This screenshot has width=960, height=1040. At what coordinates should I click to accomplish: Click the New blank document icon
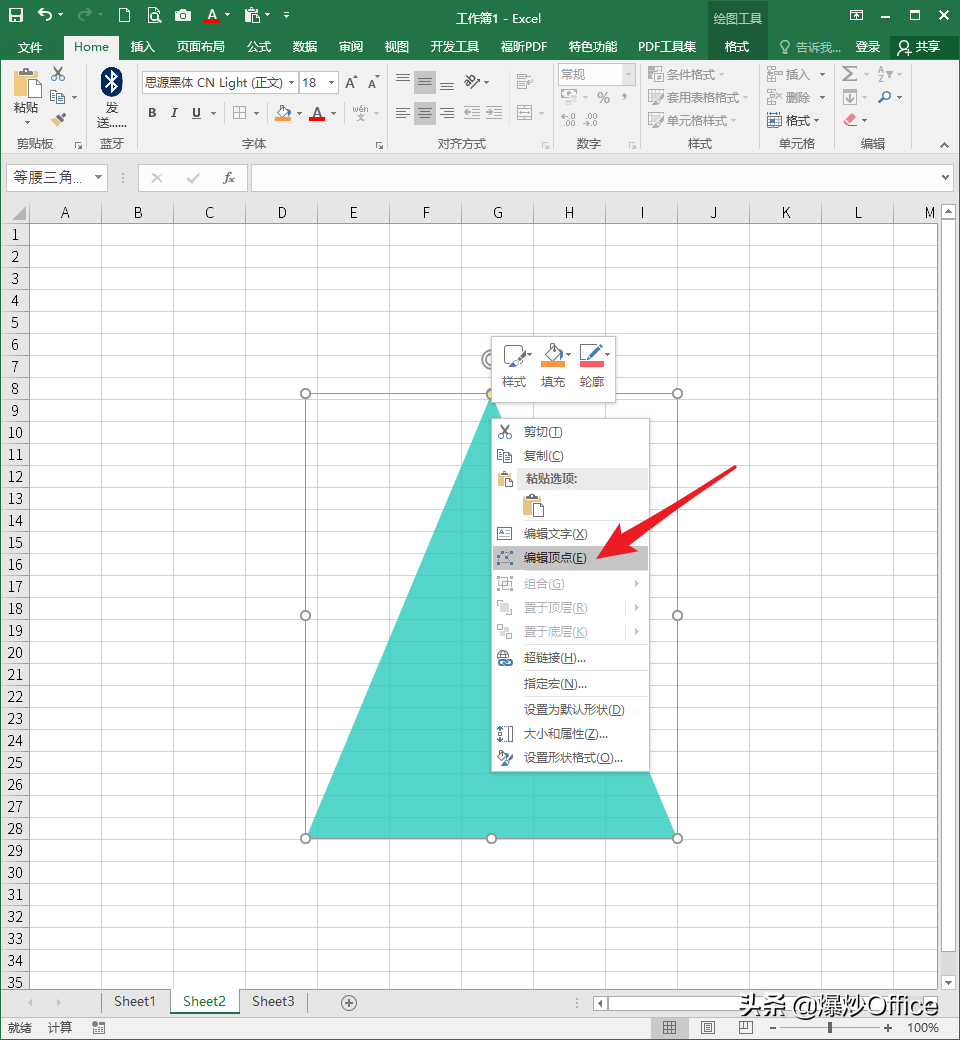point(124,15)
